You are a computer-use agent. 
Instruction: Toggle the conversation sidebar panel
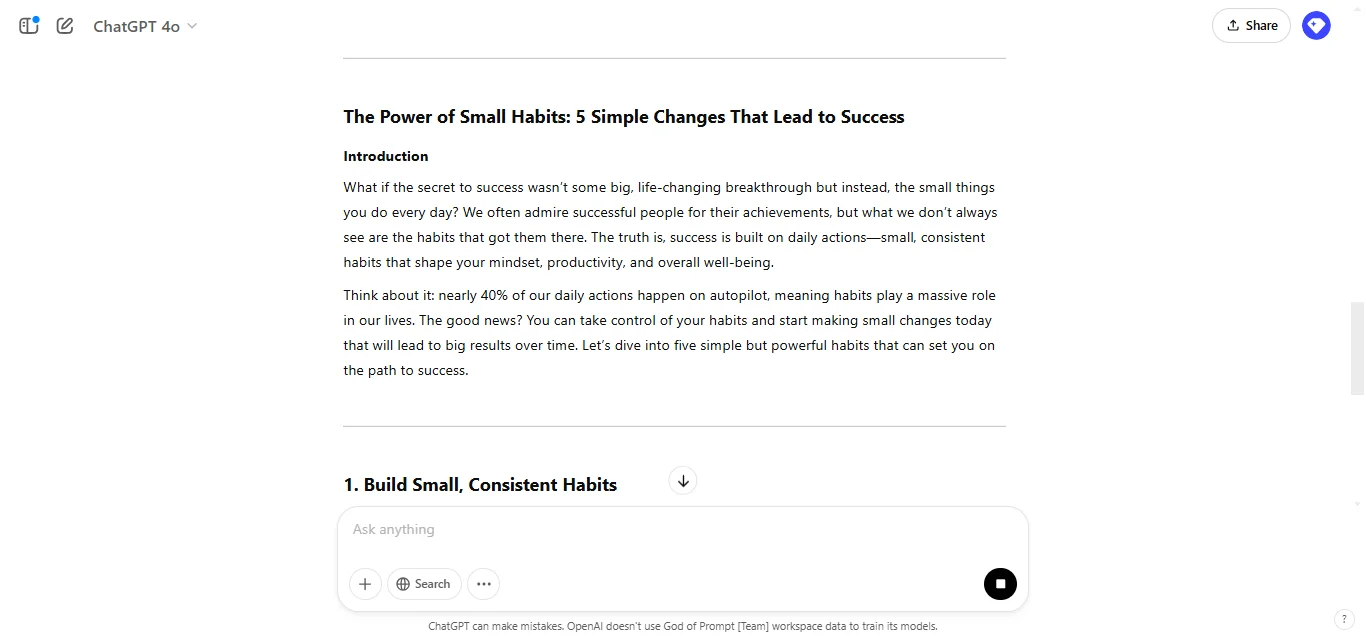pos(28,25)
